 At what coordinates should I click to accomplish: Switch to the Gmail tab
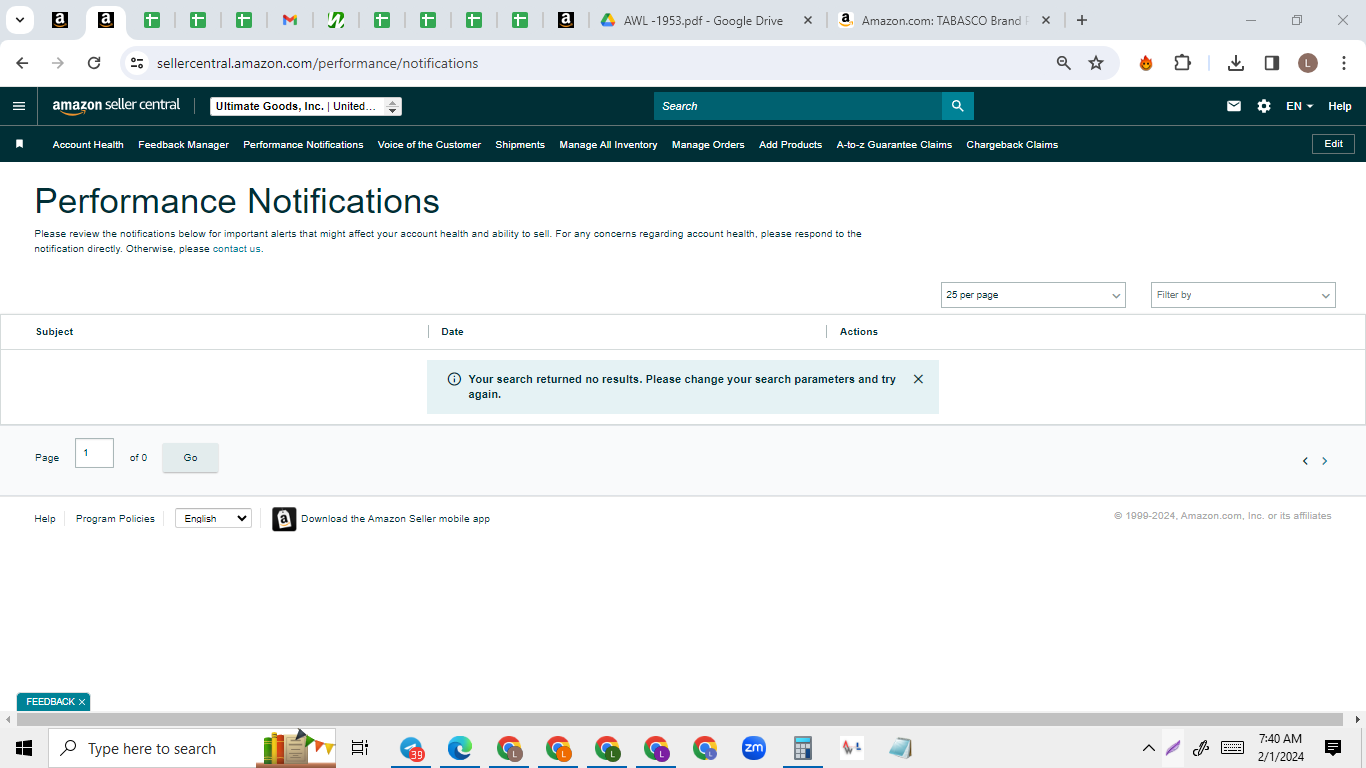pyautogui.click(x=290, y=20)
